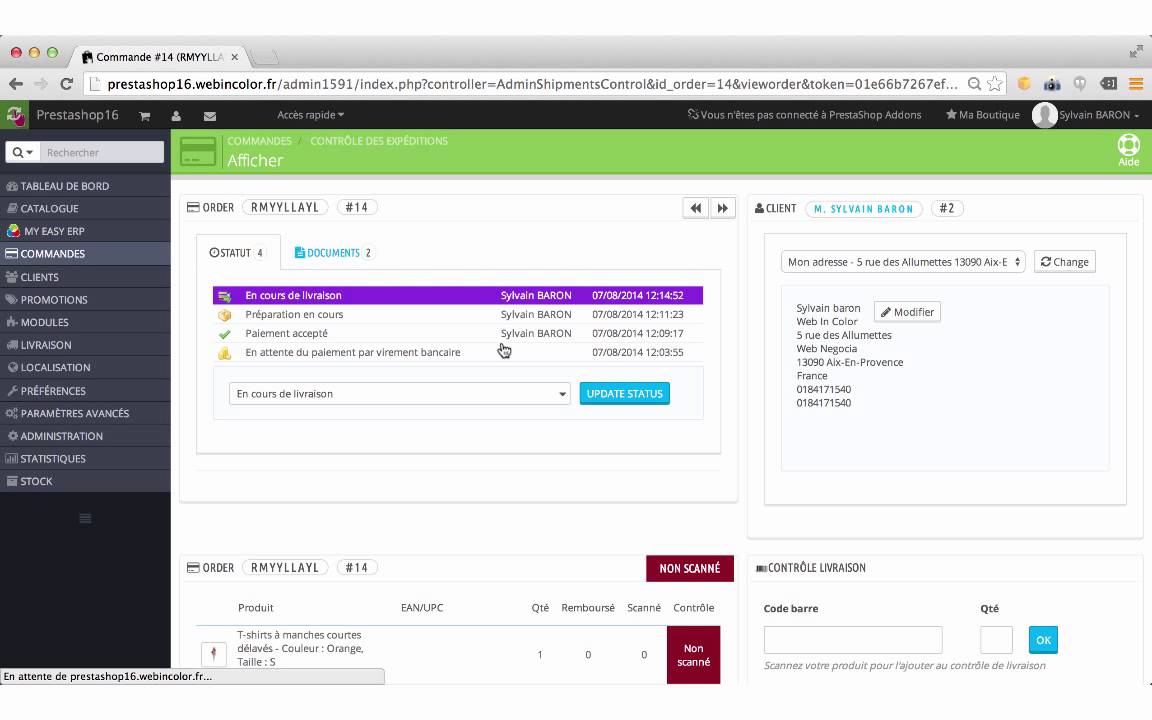This screenshot has width=1152, height=720.
Task: Expand the search type dropdown arrow
Action: (x=23, y=152)
